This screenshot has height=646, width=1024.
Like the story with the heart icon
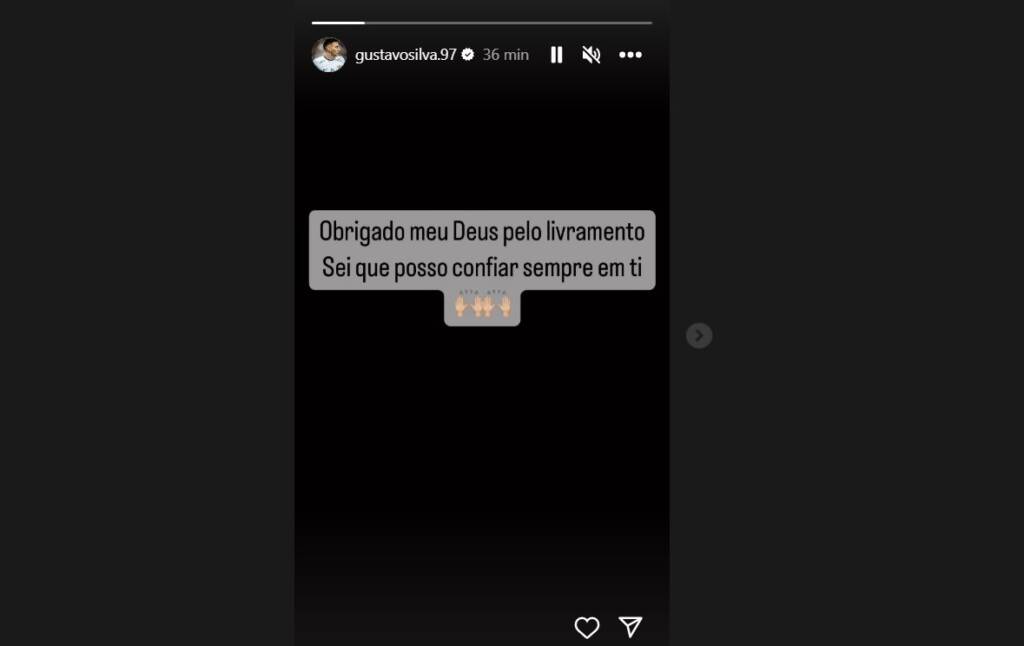586,627
